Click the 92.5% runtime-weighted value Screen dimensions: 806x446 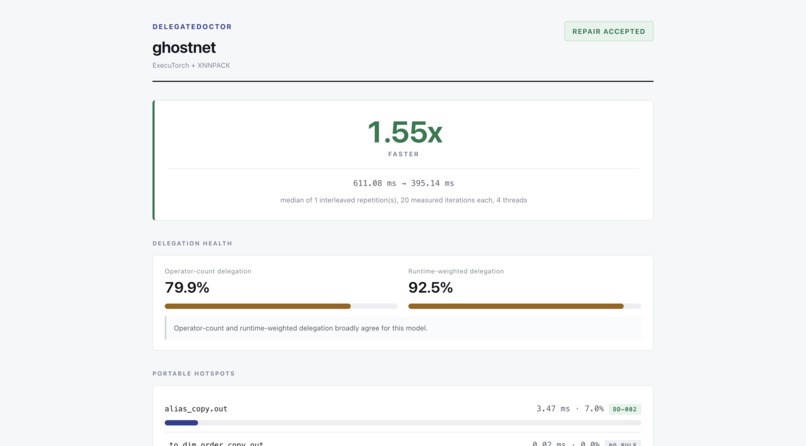[x=430, y=288]
